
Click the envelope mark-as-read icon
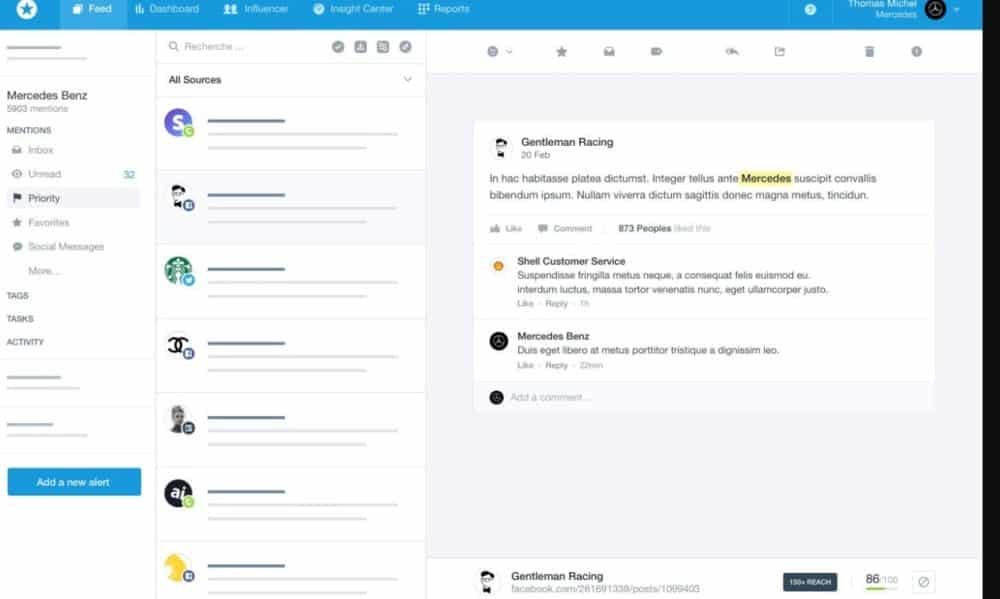tap(608, 52)
